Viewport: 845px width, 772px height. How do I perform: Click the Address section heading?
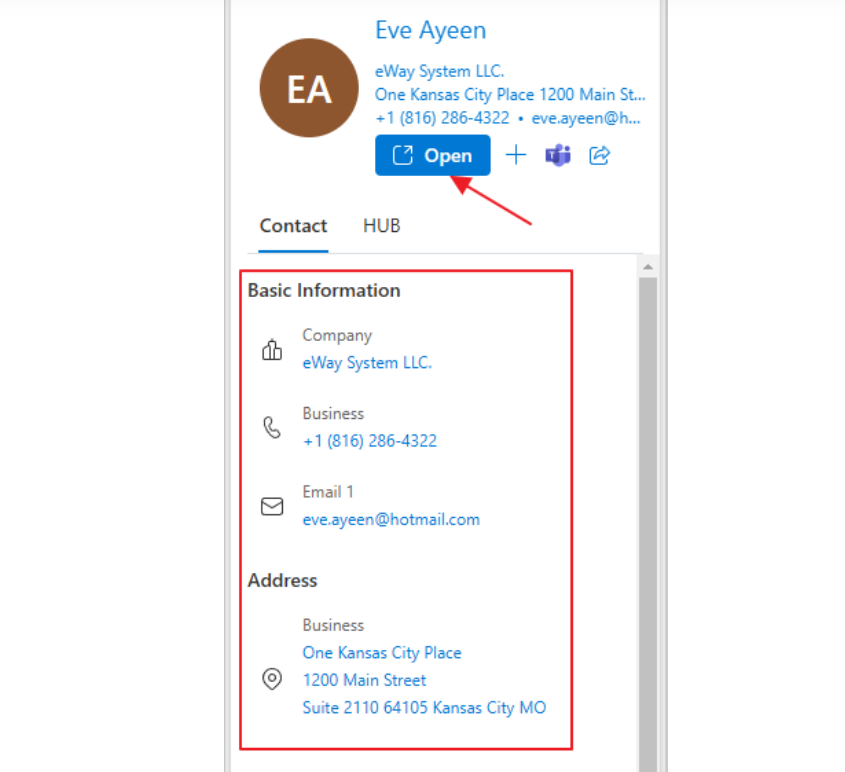282,581
